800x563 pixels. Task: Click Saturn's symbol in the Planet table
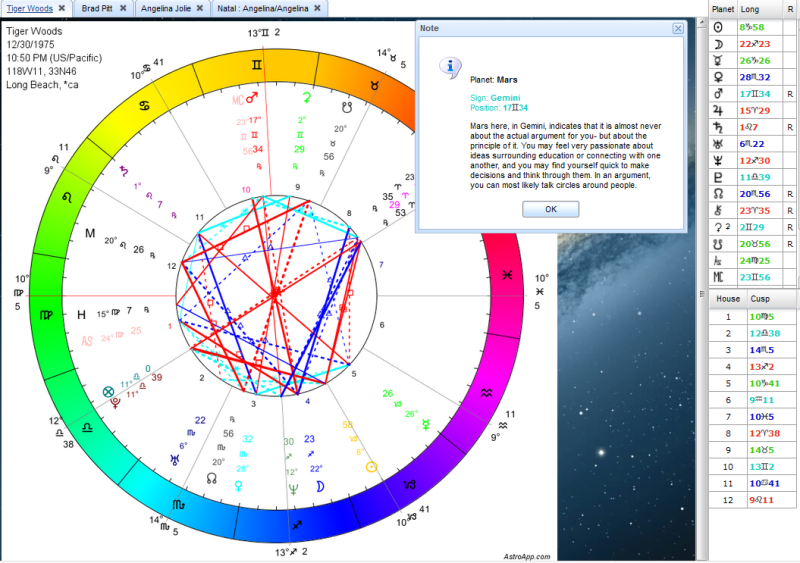pos(718,127)
